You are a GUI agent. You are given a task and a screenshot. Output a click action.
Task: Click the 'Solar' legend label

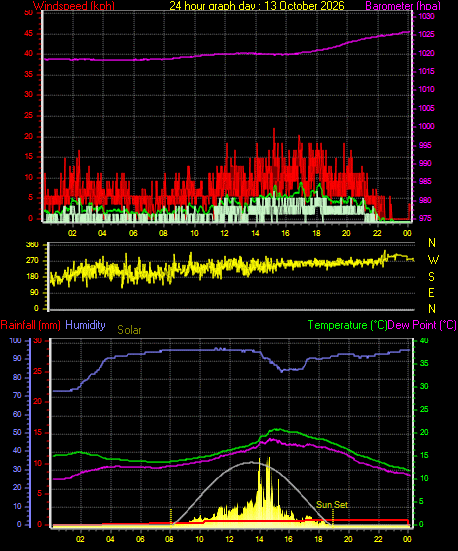129,330
